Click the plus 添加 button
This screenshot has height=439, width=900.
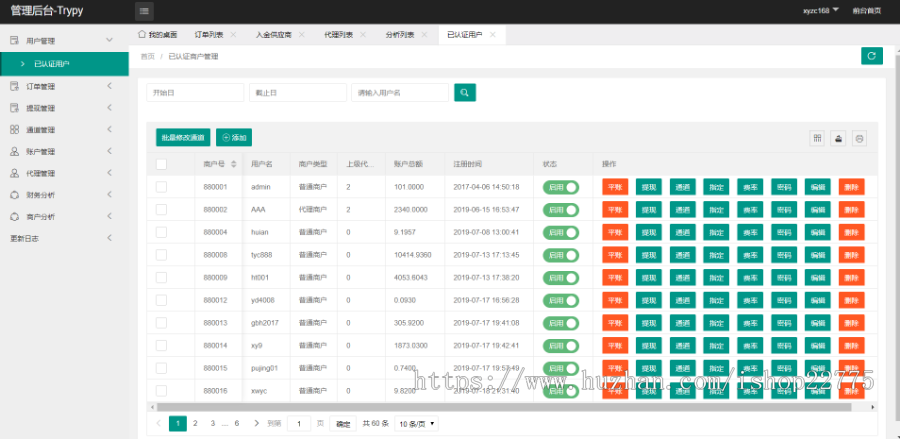[234, 138]
